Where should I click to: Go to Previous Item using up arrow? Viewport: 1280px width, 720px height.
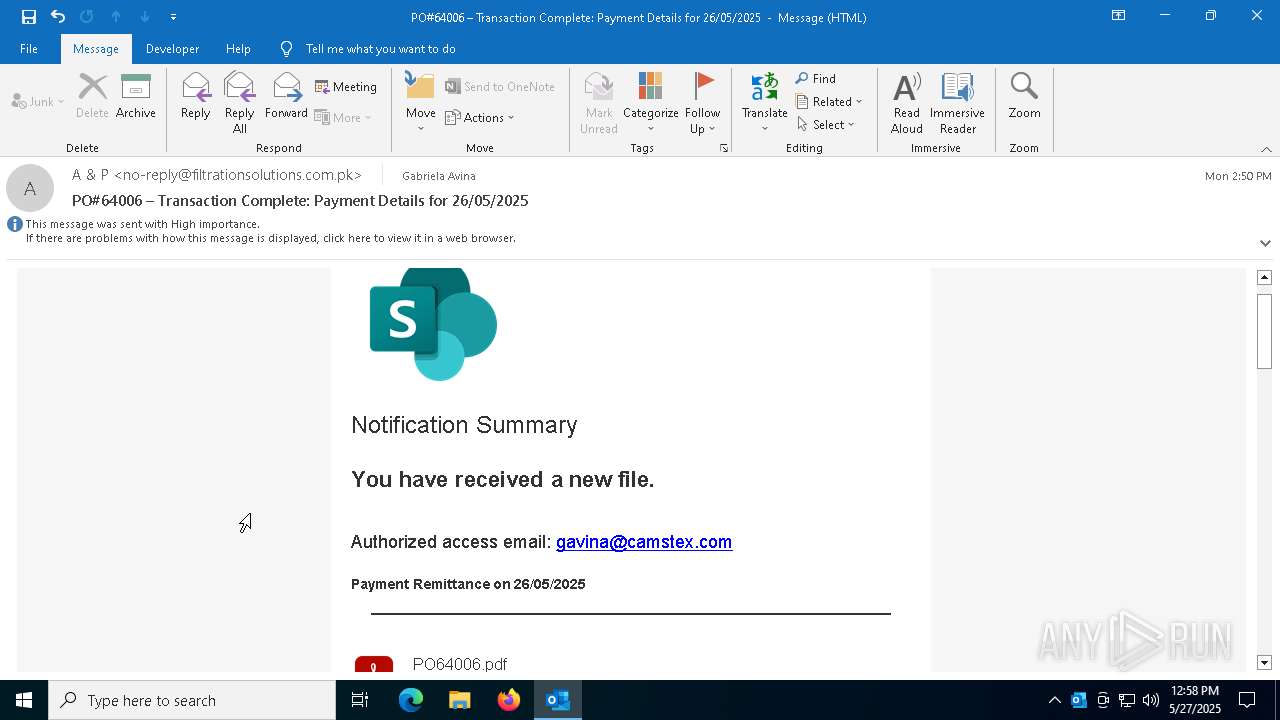[116, 17]
